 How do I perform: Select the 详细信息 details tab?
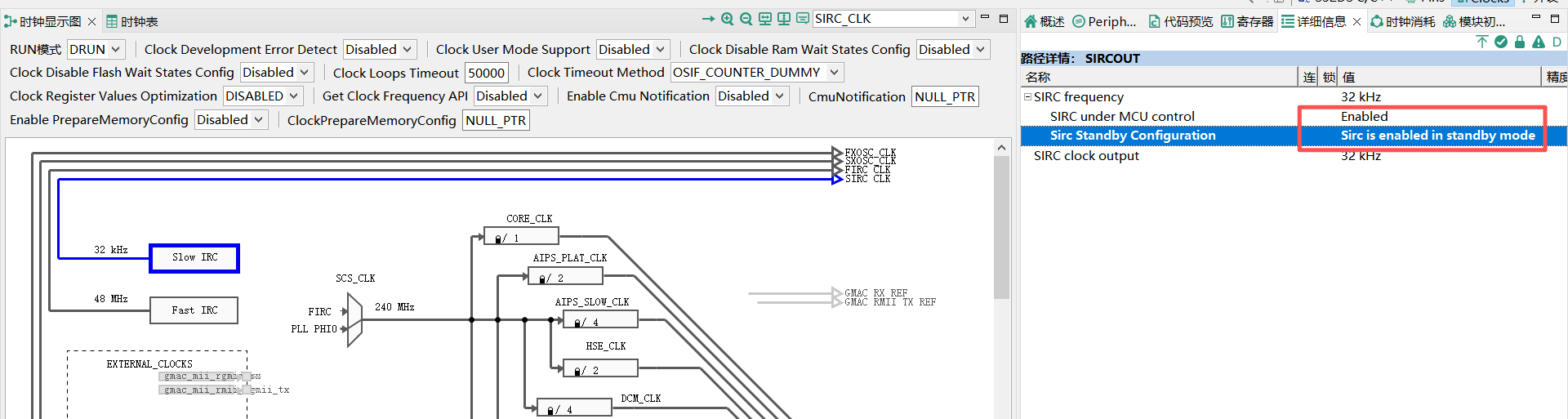[x=1313, y=21]
